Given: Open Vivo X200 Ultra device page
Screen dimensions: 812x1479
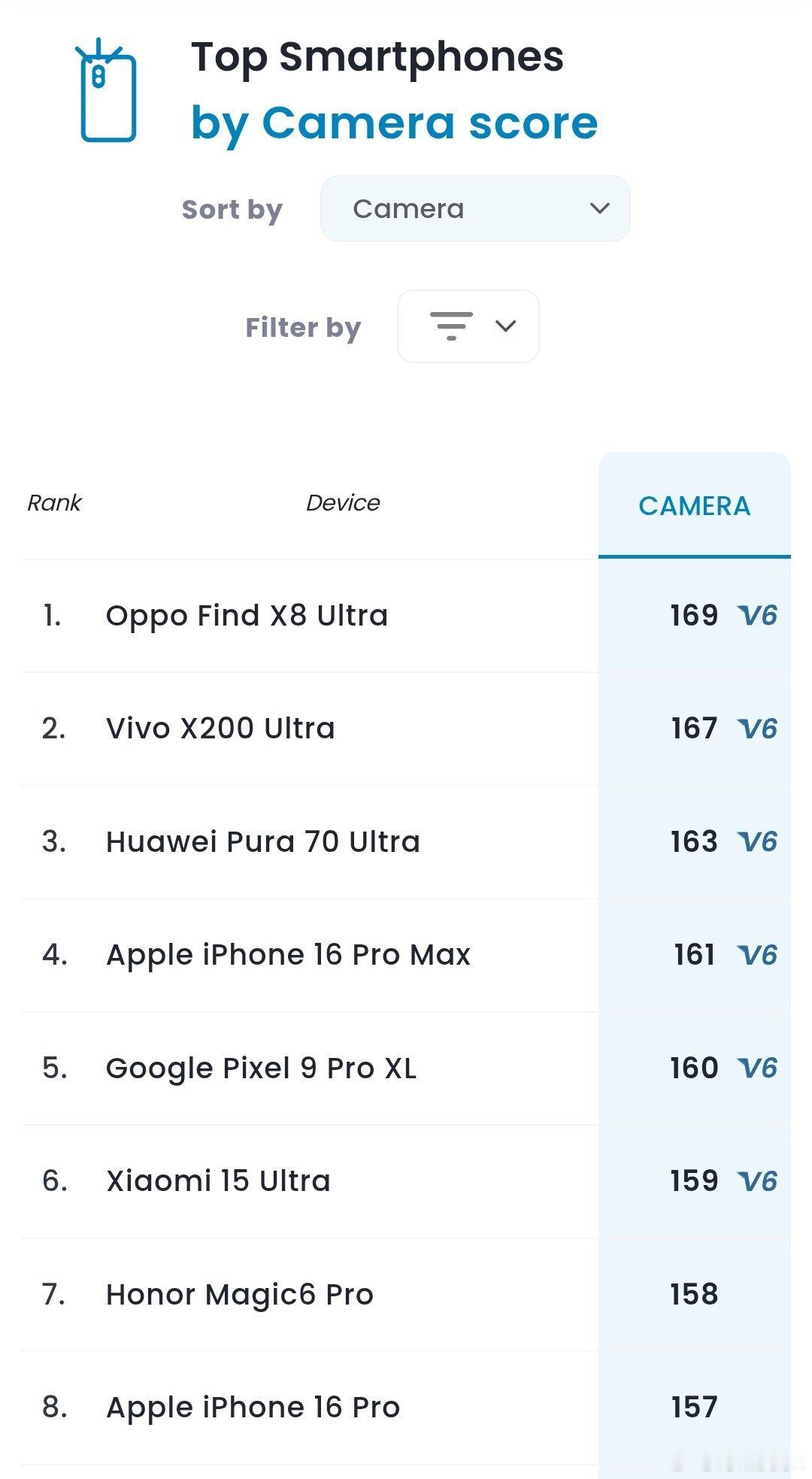Looking at the screenshot, I should [x=220, y=729].
